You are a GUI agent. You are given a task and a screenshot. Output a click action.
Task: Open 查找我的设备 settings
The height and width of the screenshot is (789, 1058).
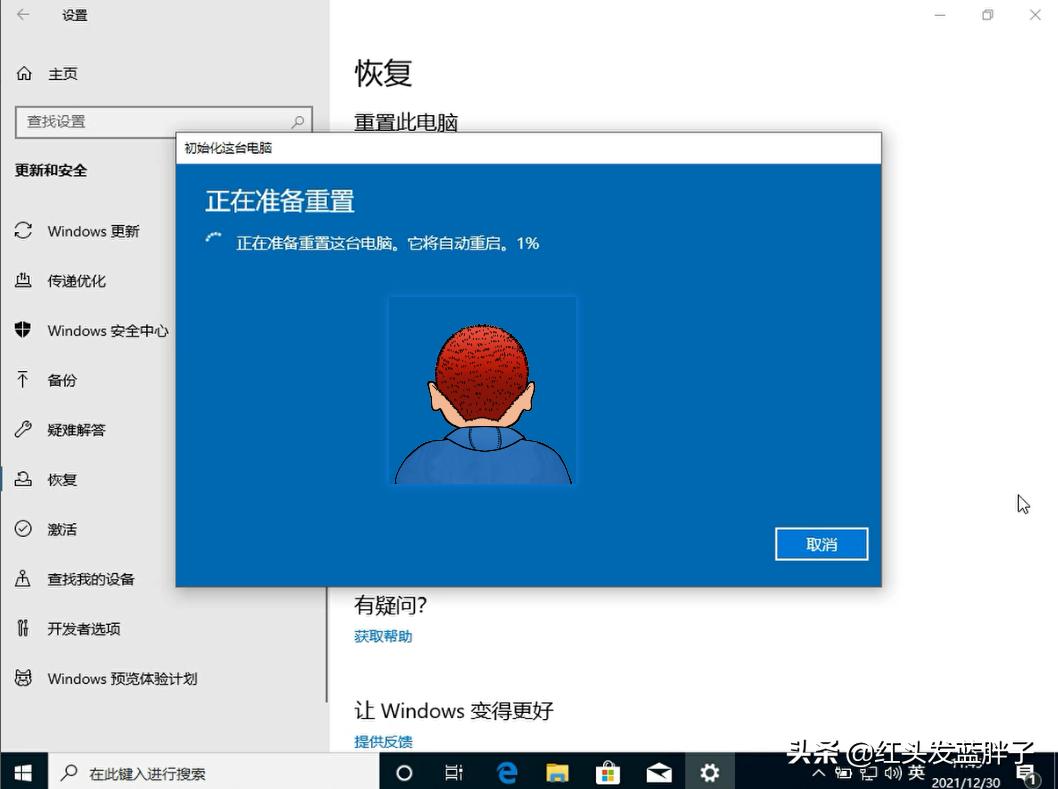point(93,578)
